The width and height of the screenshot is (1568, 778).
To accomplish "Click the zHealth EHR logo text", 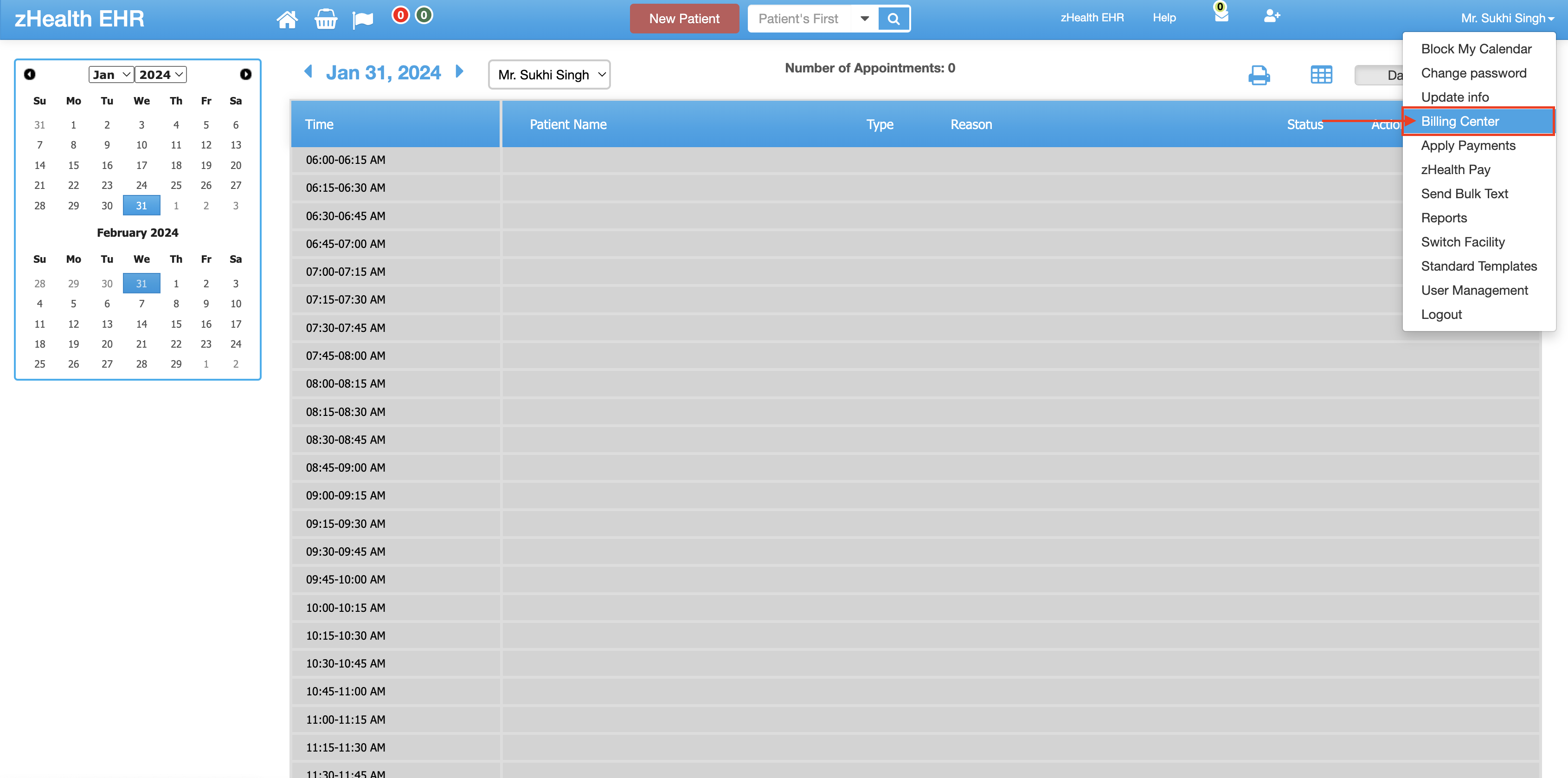I will point(79,19).
